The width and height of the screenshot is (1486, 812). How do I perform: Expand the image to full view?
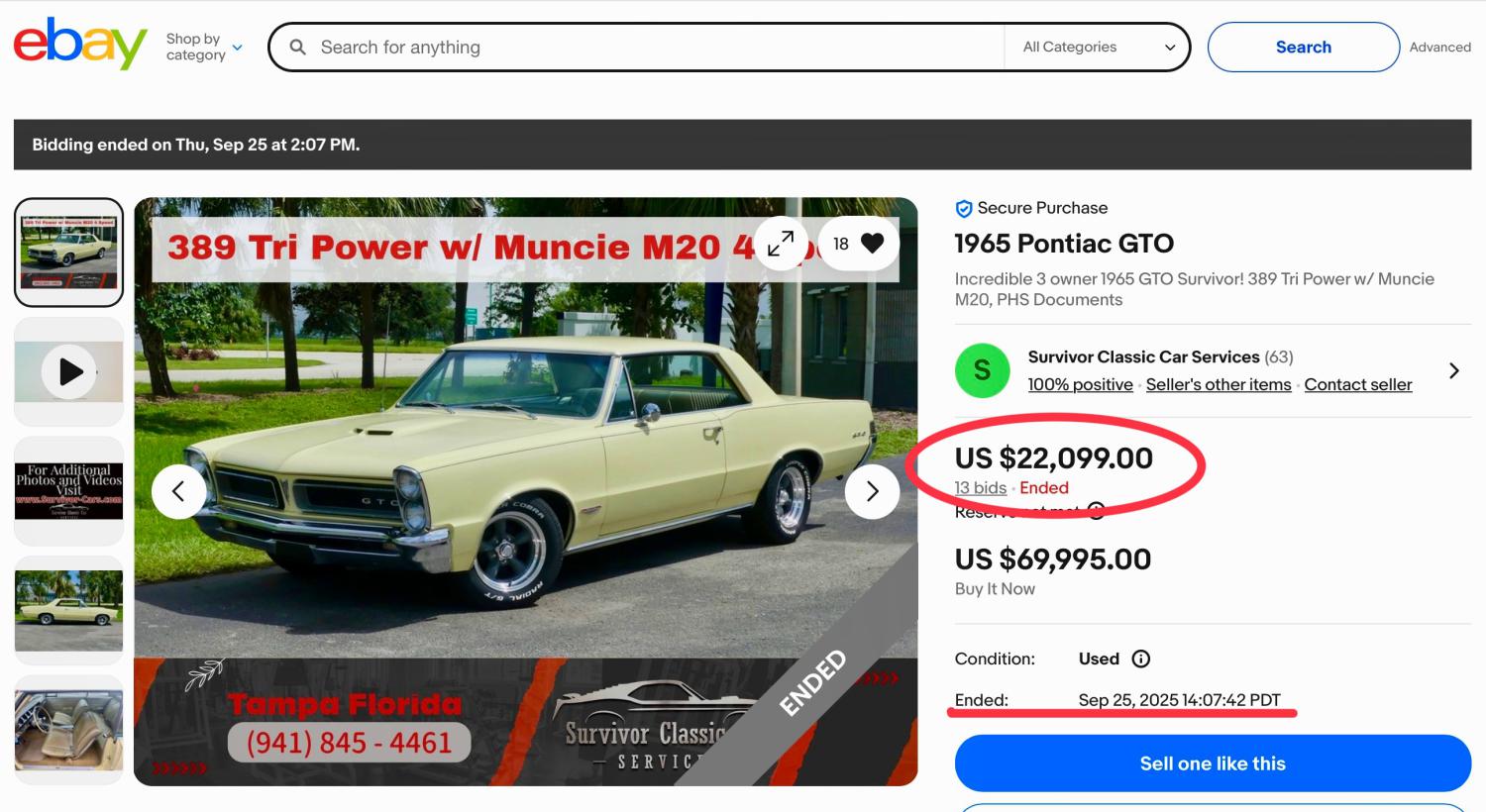[x=781, y=244]
